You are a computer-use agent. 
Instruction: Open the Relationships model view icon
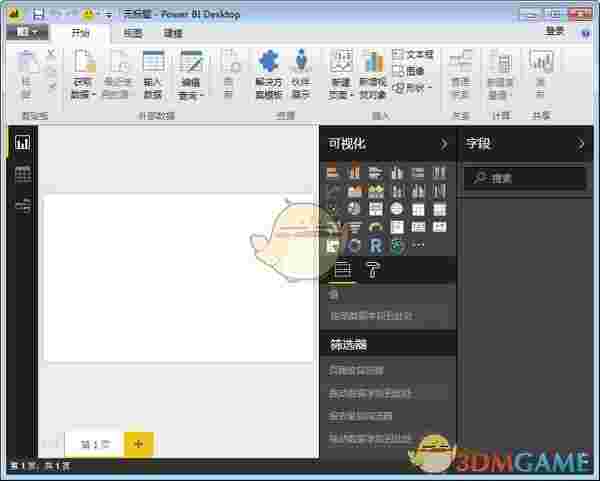pyautogui.click(x=22, y=206)
